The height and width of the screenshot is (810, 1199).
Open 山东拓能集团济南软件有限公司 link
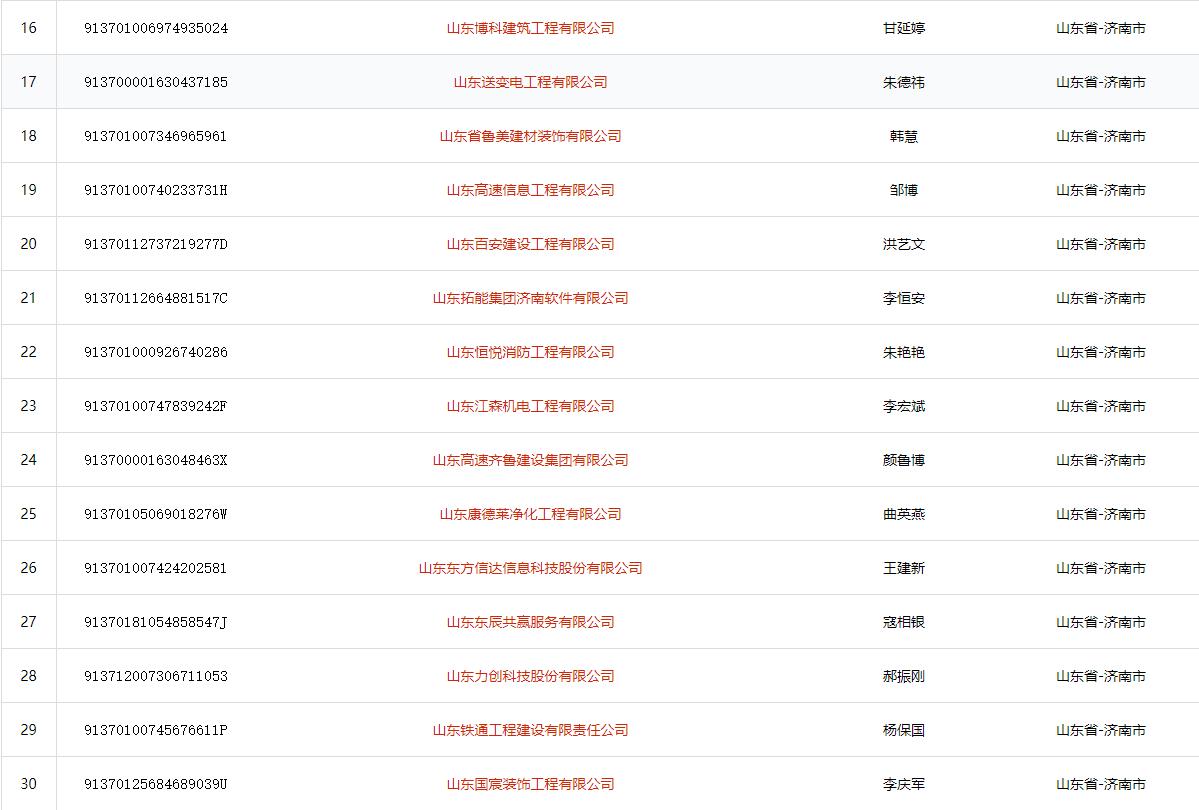tap(530, 298)
